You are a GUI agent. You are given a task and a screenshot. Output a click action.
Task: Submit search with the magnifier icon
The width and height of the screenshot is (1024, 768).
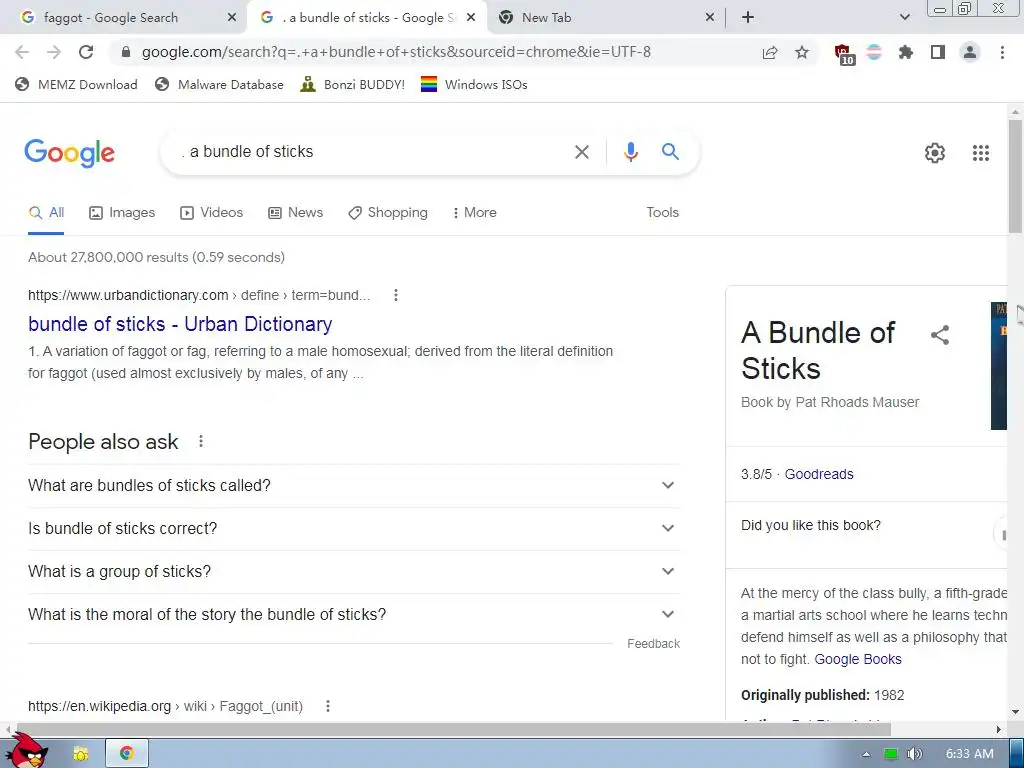click(x=670, y=152)
